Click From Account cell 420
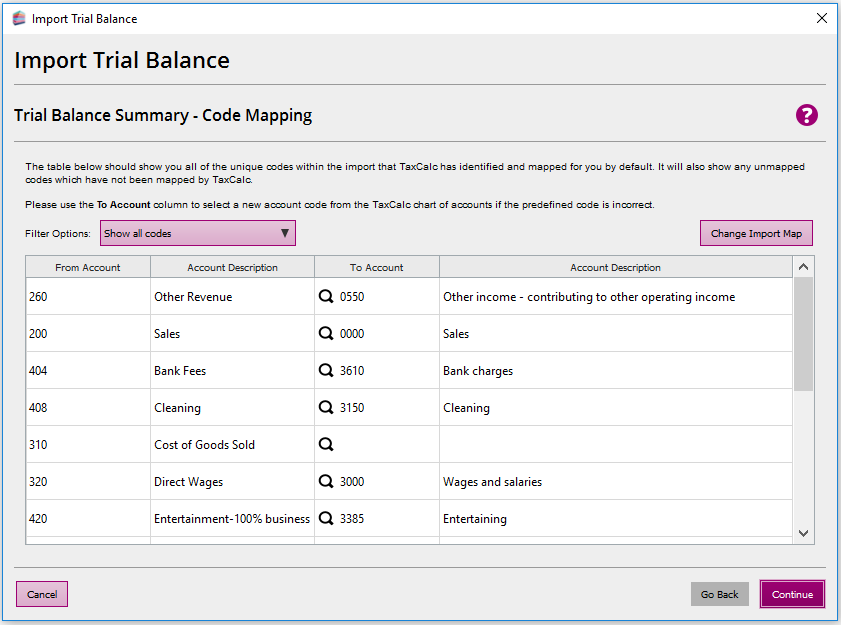 tap(88, 518)
